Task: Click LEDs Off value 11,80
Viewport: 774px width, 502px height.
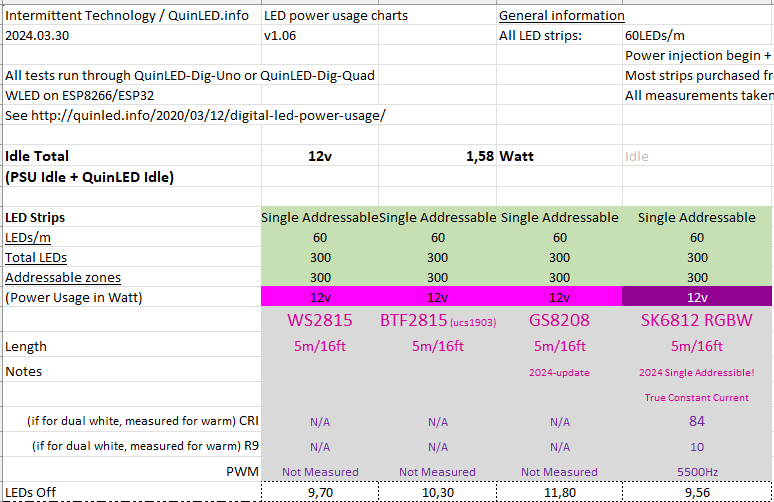Action: point(560,492)
